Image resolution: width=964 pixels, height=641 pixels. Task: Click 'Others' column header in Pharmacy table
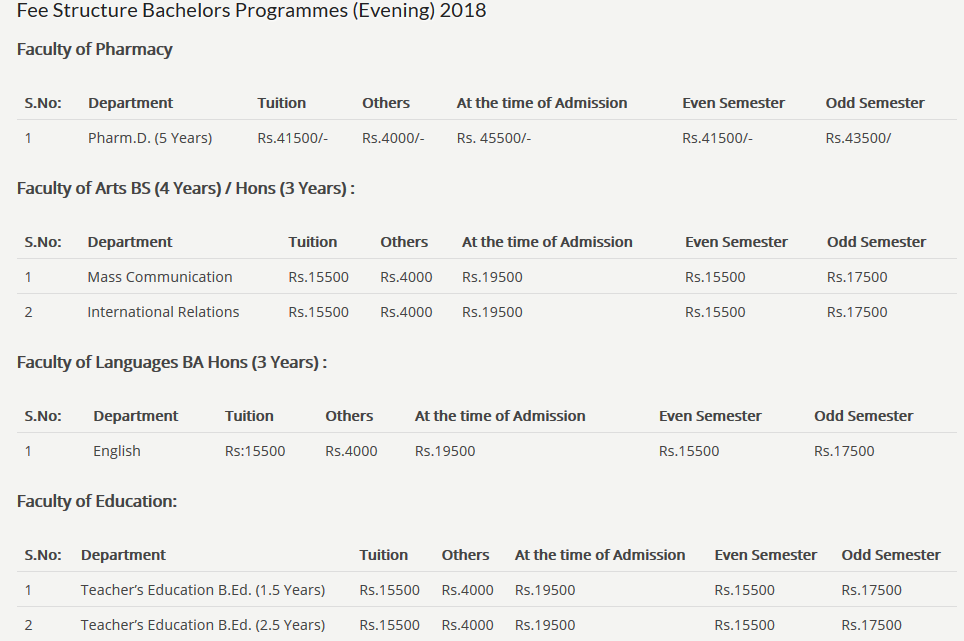coord(386,103)
